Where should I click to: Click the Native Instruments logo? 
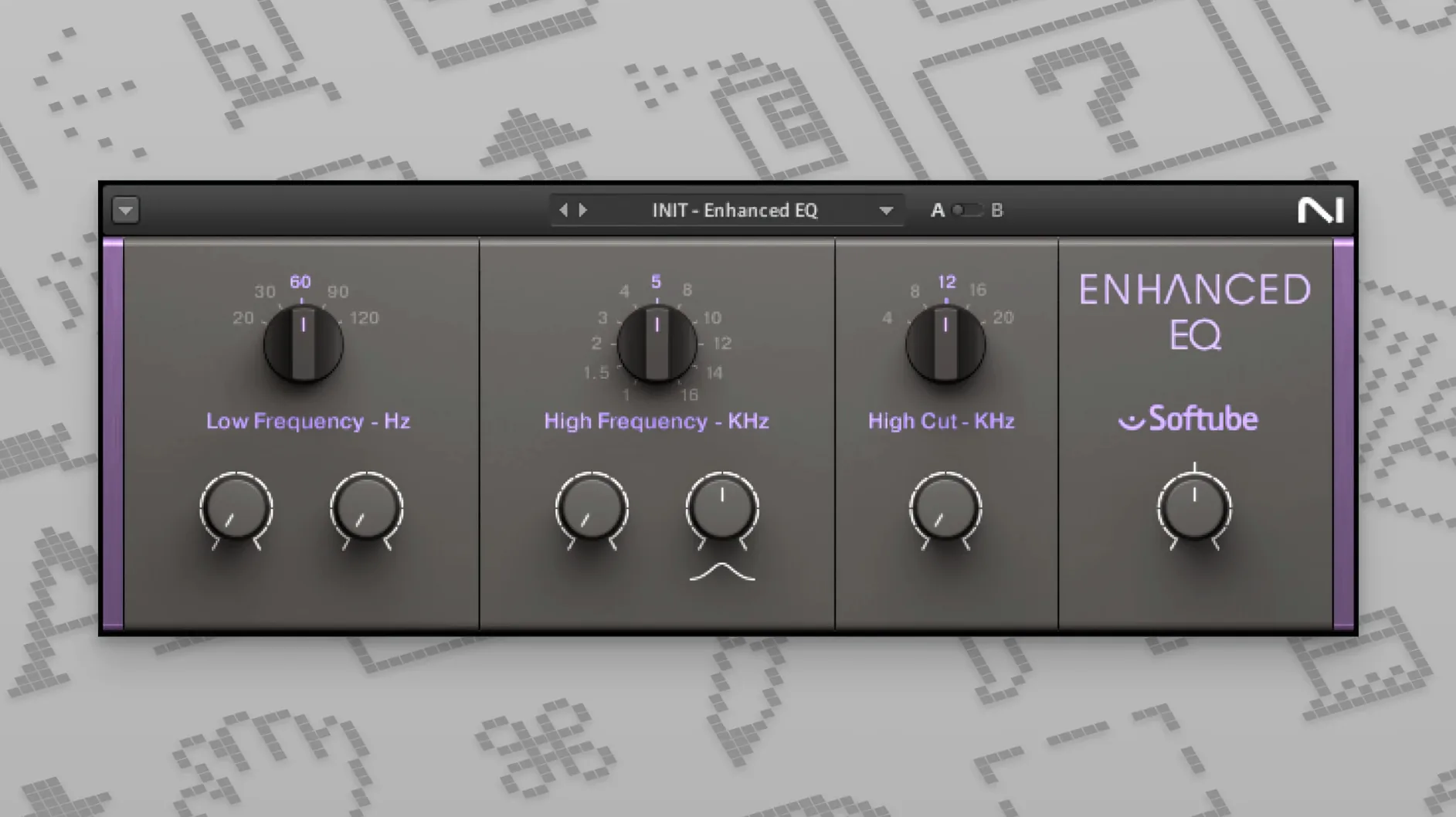point(1321,210)
